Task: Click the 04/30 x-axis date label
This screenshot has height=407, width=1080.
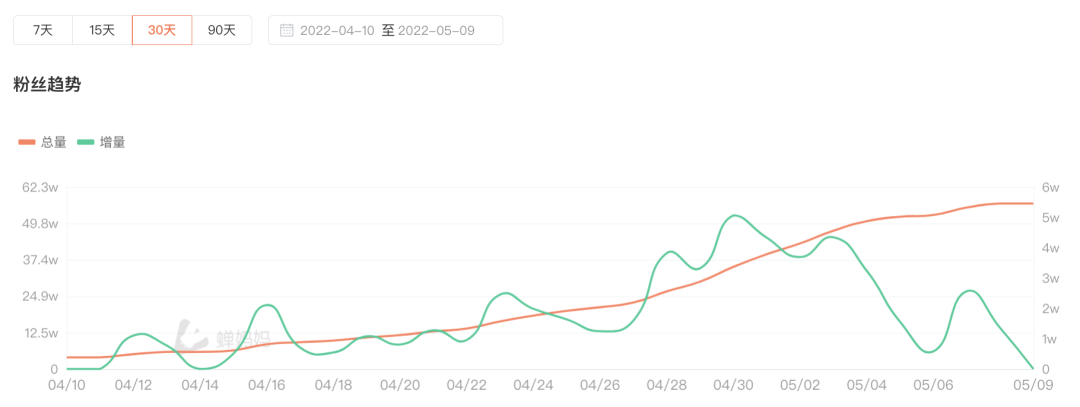Action: 733,385
